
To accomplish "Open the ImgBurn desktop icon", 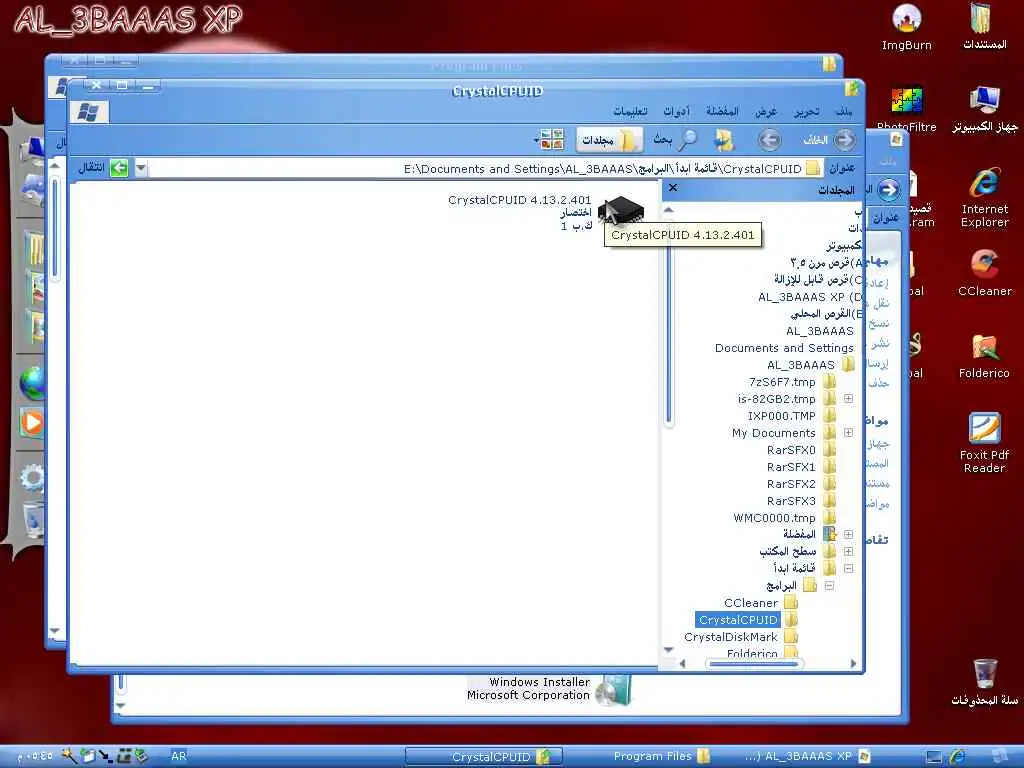I will point(906,26).
